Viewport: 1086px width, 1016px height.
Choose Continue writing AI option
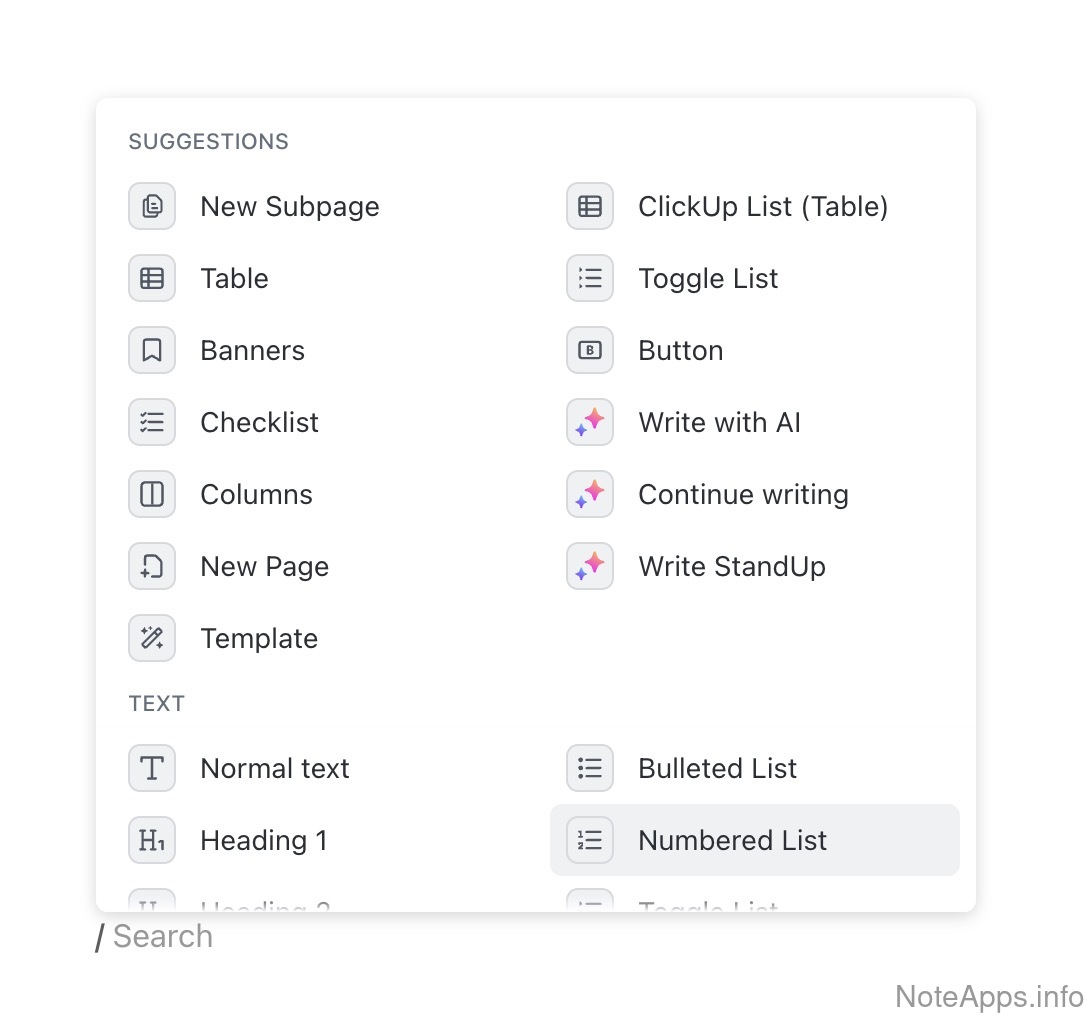point(742,495)
